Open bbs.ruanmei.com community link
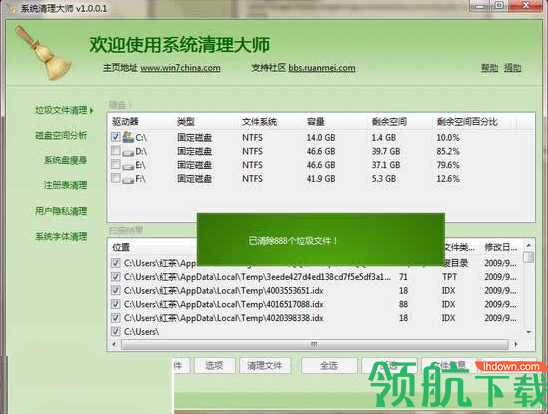The height and width of the screenshot is (414, 548). pyautogui.click(x=322, y=68)
